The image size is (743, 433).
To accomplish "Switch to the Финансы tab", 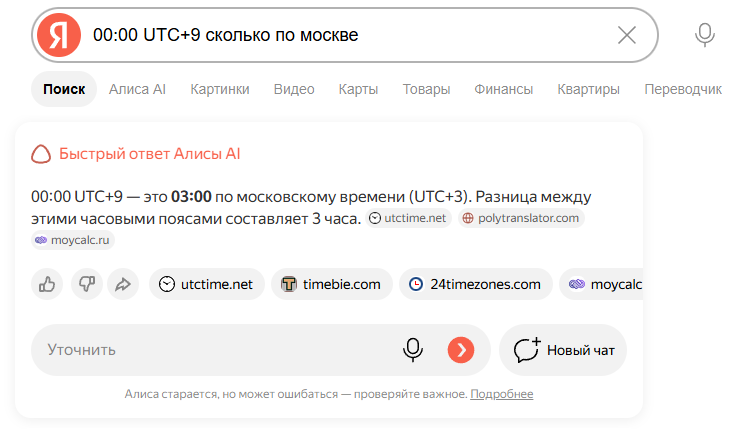I will [504, 89].
